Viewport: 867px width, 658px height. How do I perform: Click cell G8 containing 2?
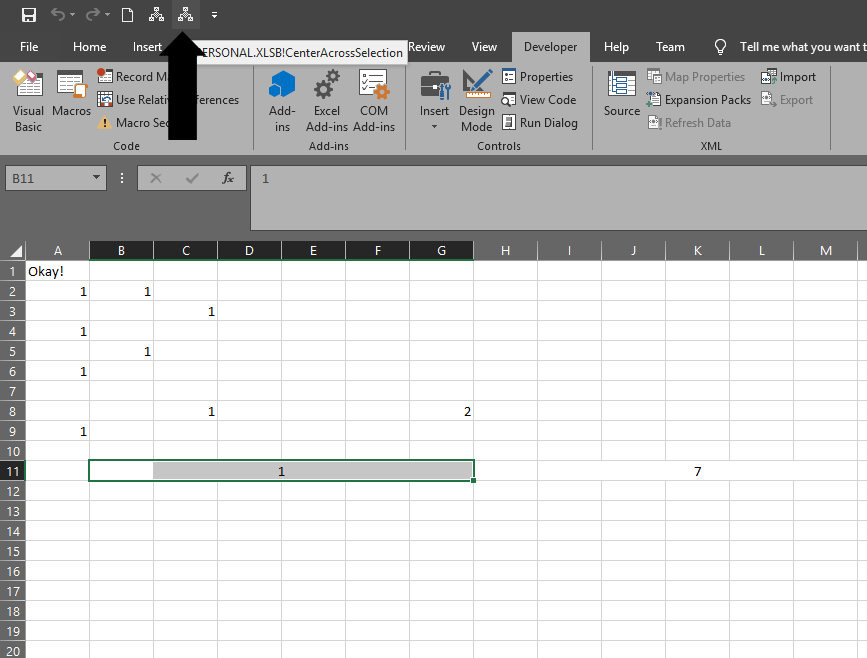tap(441, 411)
